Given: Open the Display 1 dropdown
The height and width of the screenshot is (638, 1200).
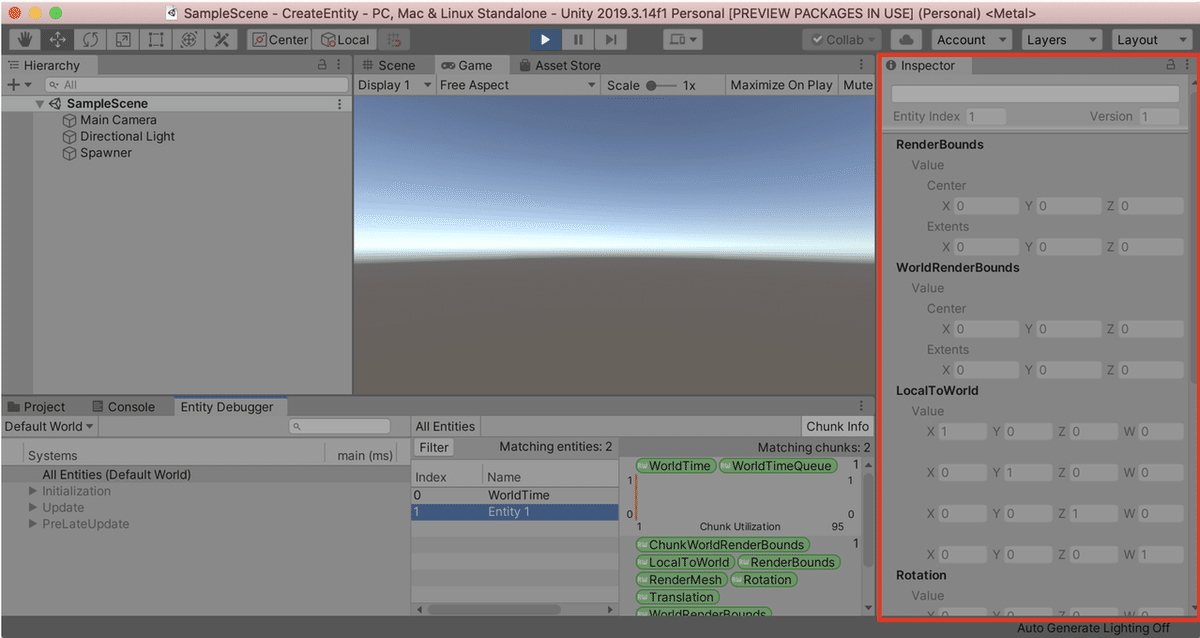Looking at the screenshot, I should [395, 85].
